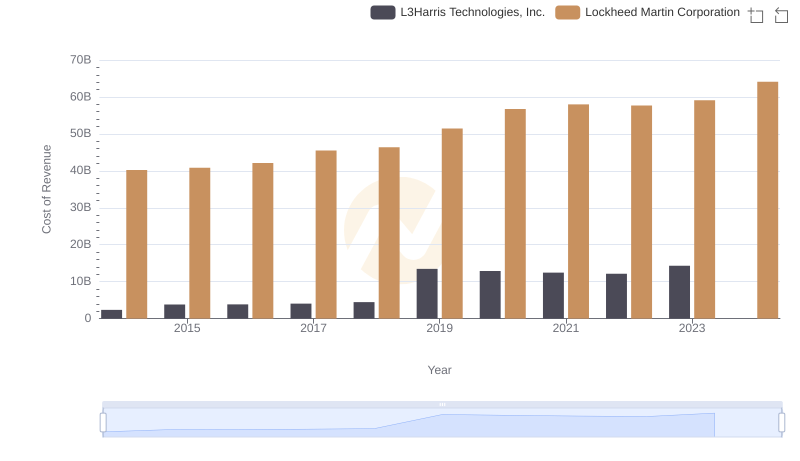This screenshot has width=800, height=461.
Task: Click the 2021 x-axis label
Action: pyautogui.click(x=565, y=328)
